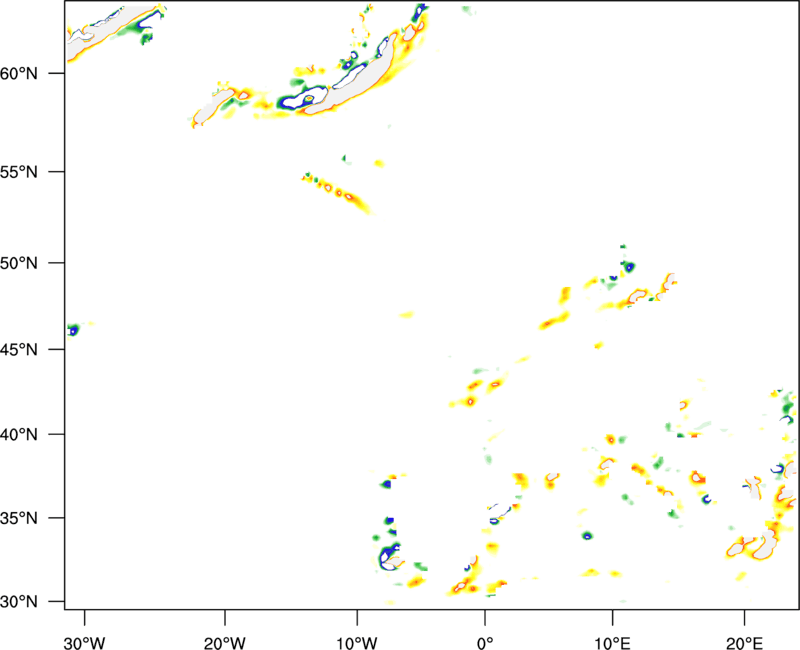Viewport: 800px width, 650px height.
Task: Click the 10°W longitude label
Action: tap(356, 643)
